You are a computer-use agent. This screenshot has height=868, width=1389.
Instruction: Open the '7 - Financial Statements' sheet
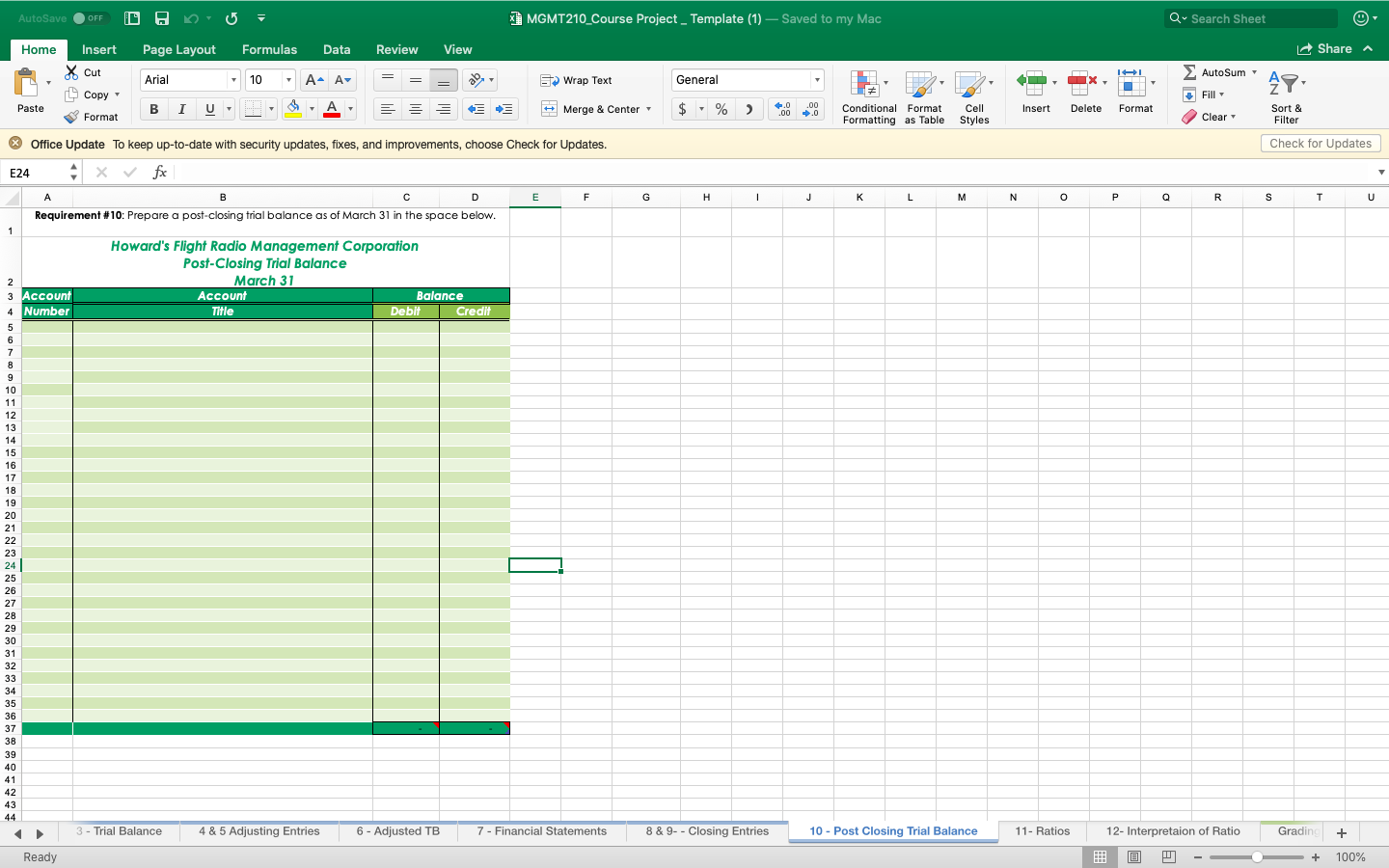tap(541, 831)
